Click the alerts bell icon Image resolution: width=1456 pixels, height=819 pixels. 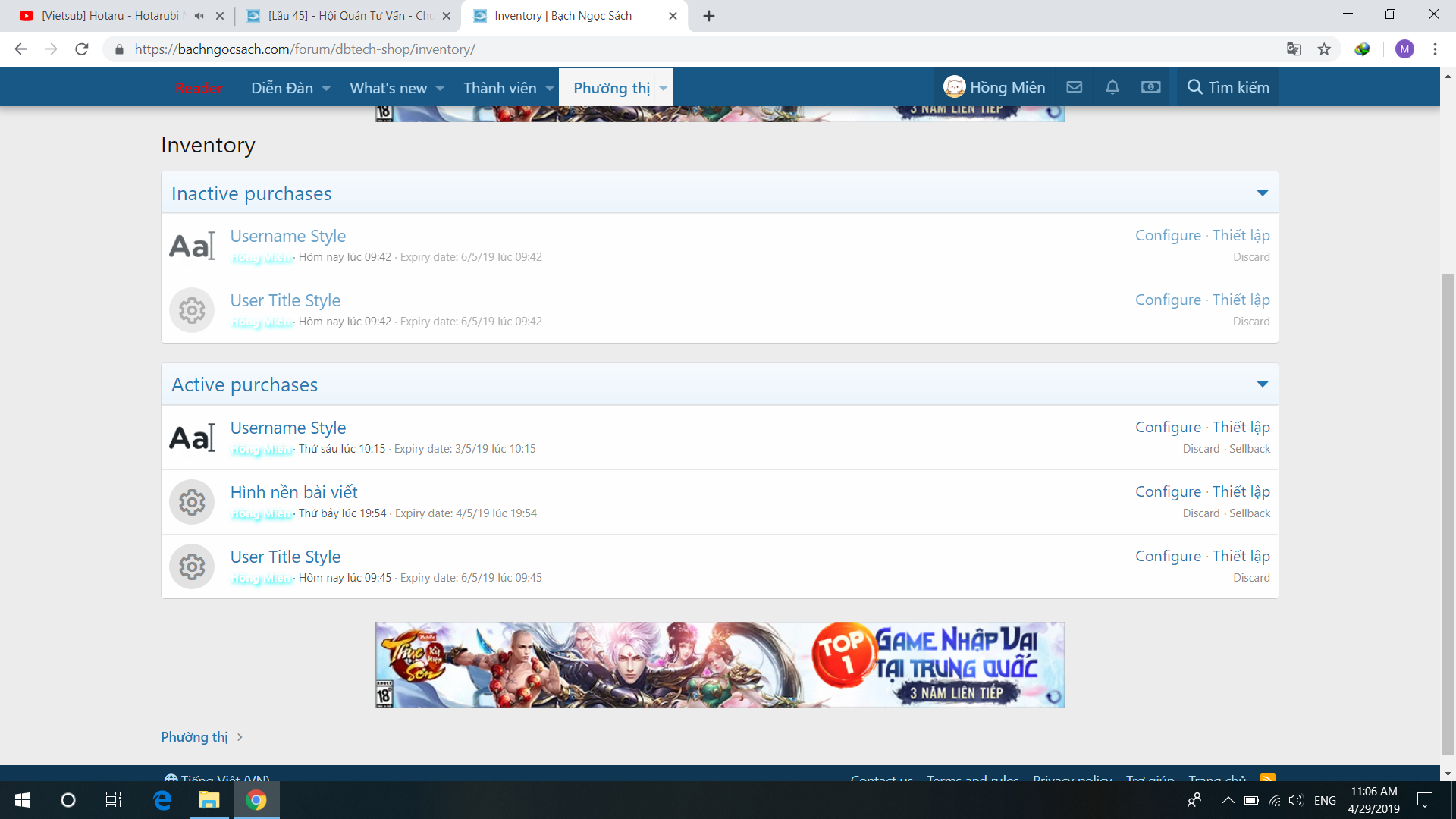click(x=1112, y=87)
